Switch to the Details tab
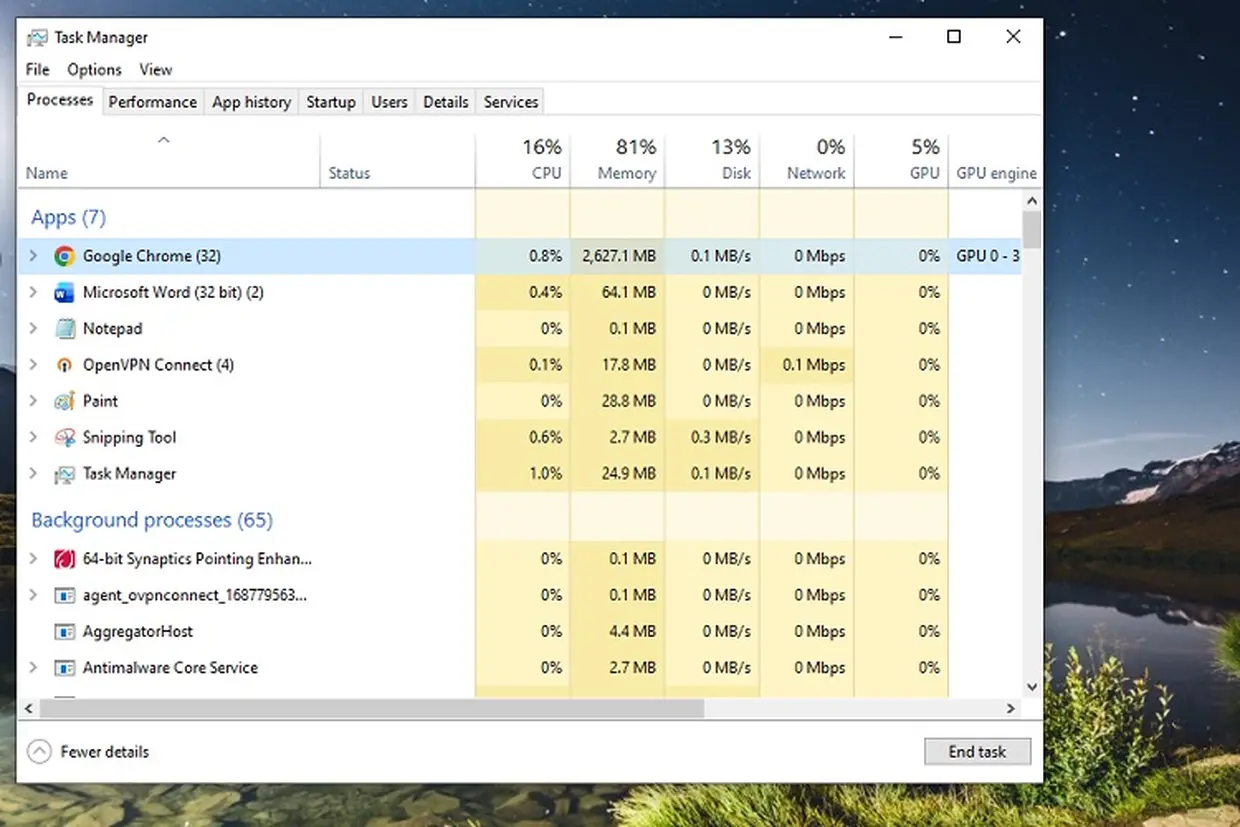1240x827 pixels. 446,102
